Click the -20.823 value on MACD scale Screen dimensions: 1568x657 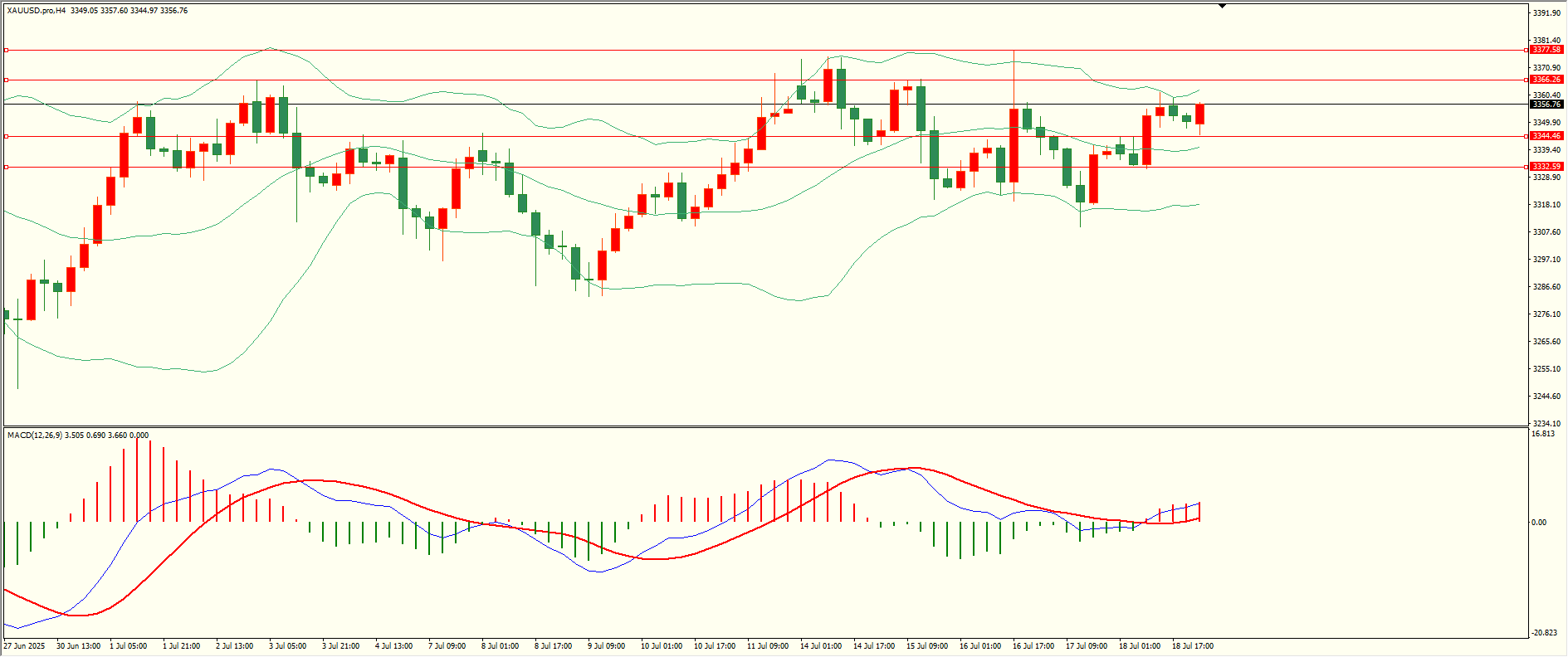pos(1545,633)
